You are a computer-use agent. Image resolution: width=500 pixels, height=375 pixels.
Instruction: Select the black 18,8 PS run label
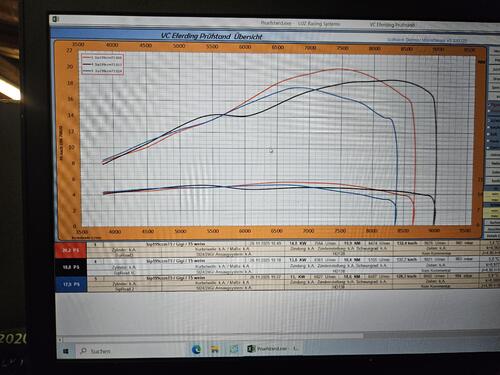coord(71,267)
